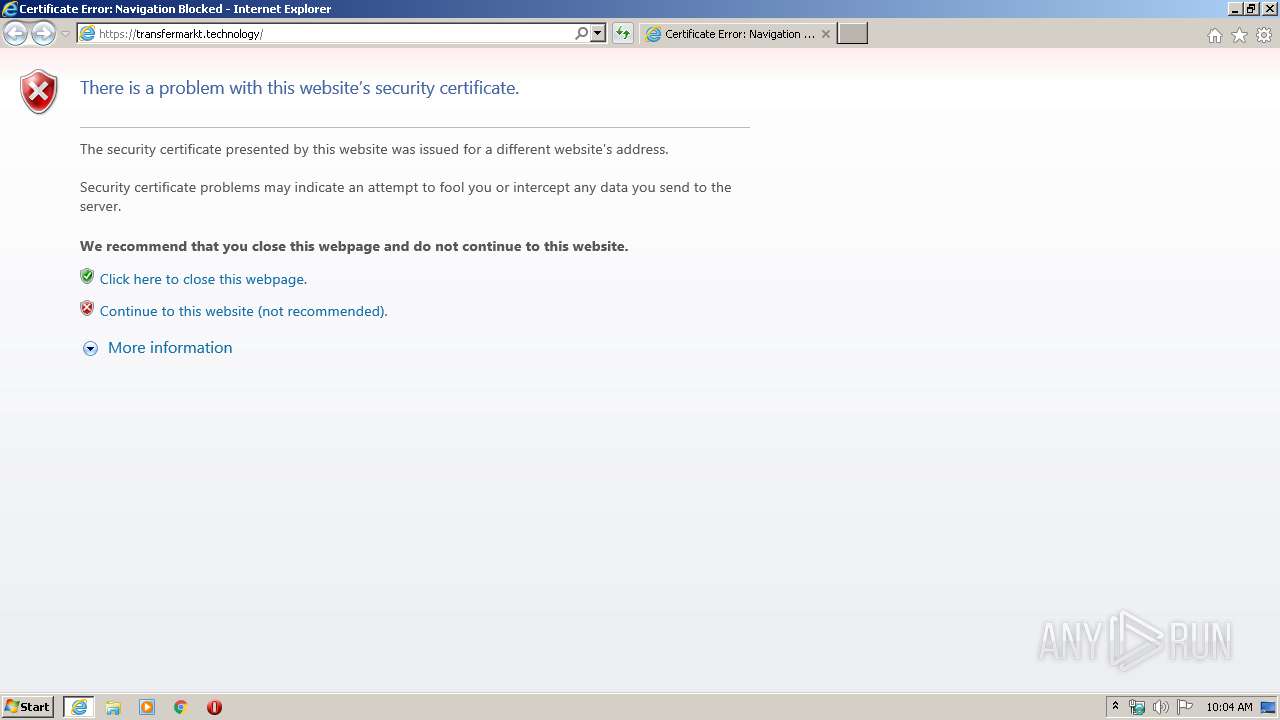This screenshot has height=720, width=1280.
Task: Open Action Center flag icon
Action: pos(1185,707)
